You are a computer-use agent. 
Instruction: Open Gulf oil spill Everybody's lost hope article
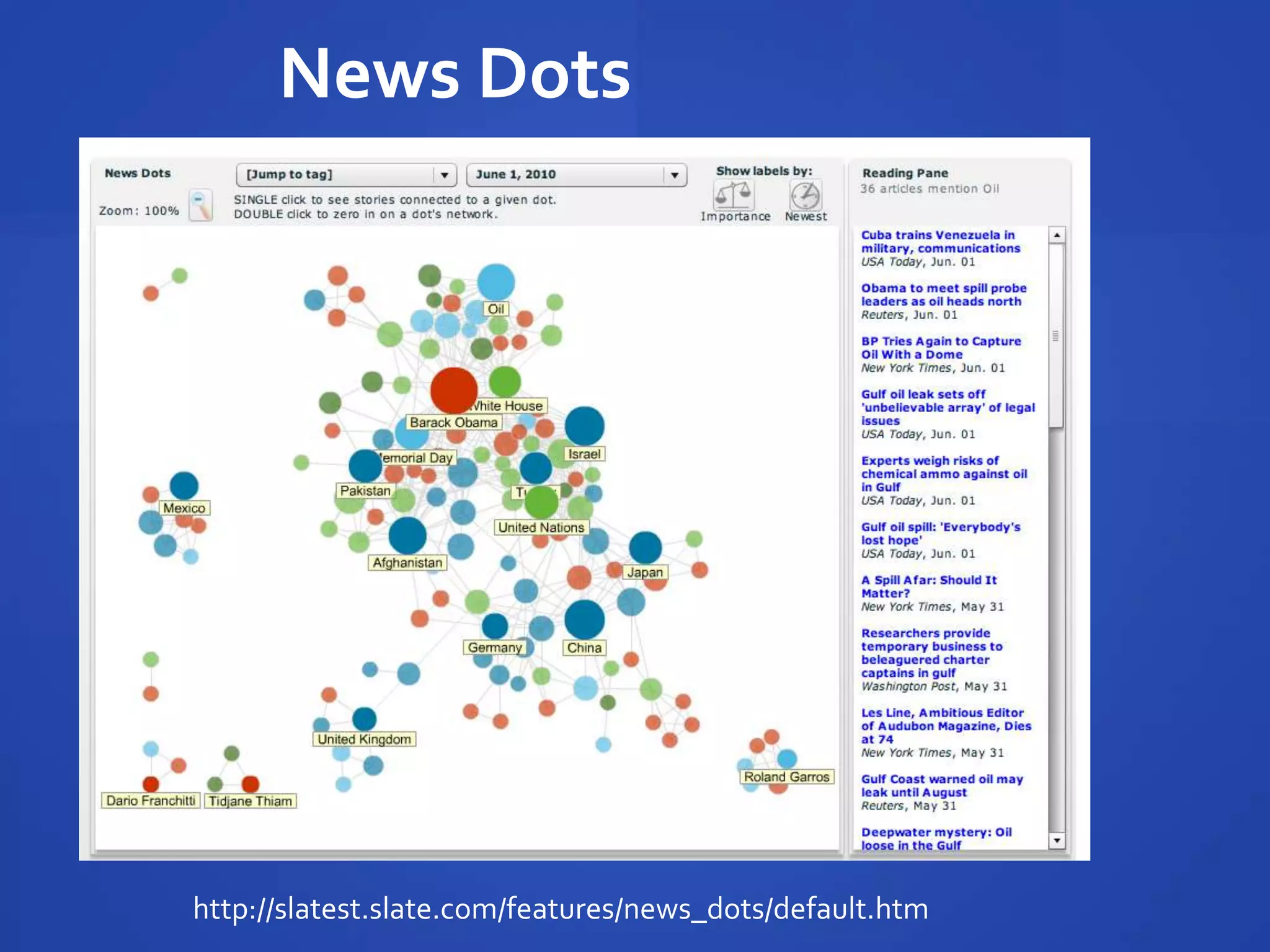click(940, 534)
